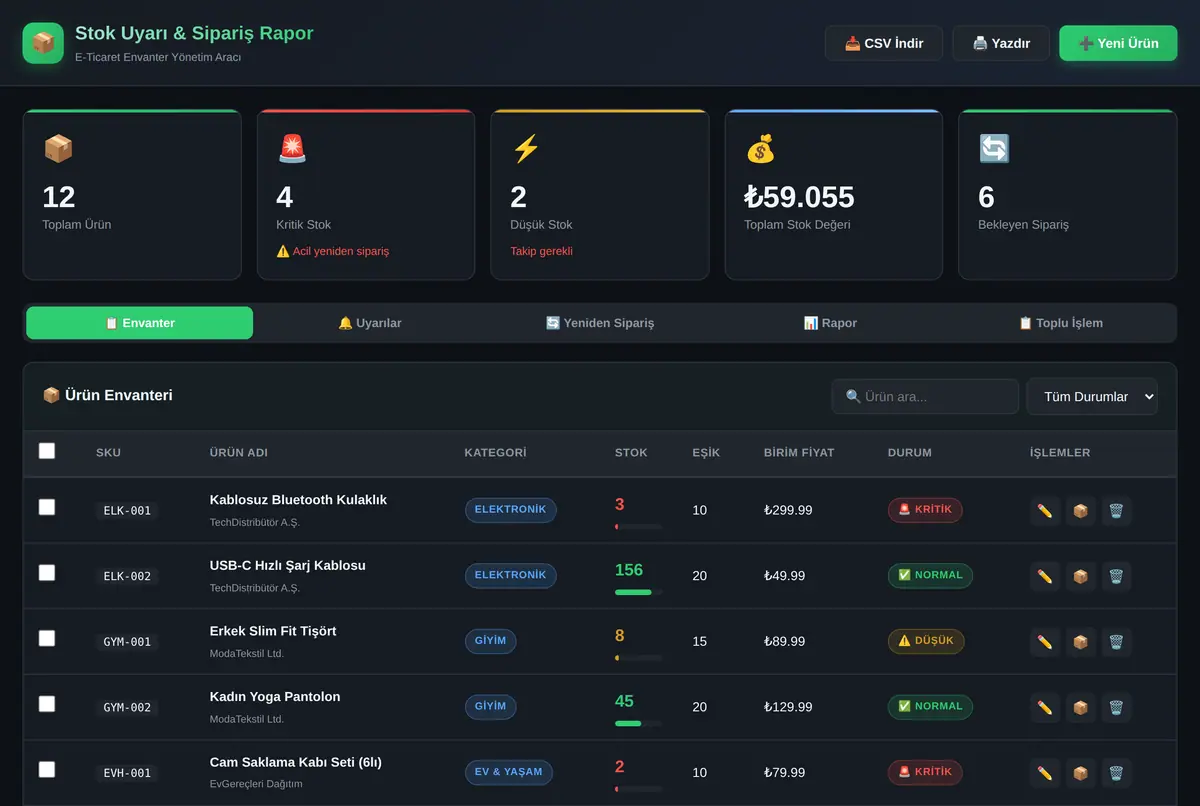The width and height of the screenshot is (1200, 806).
Task: Download data with CSV İndir button
Action: point(884,43)
